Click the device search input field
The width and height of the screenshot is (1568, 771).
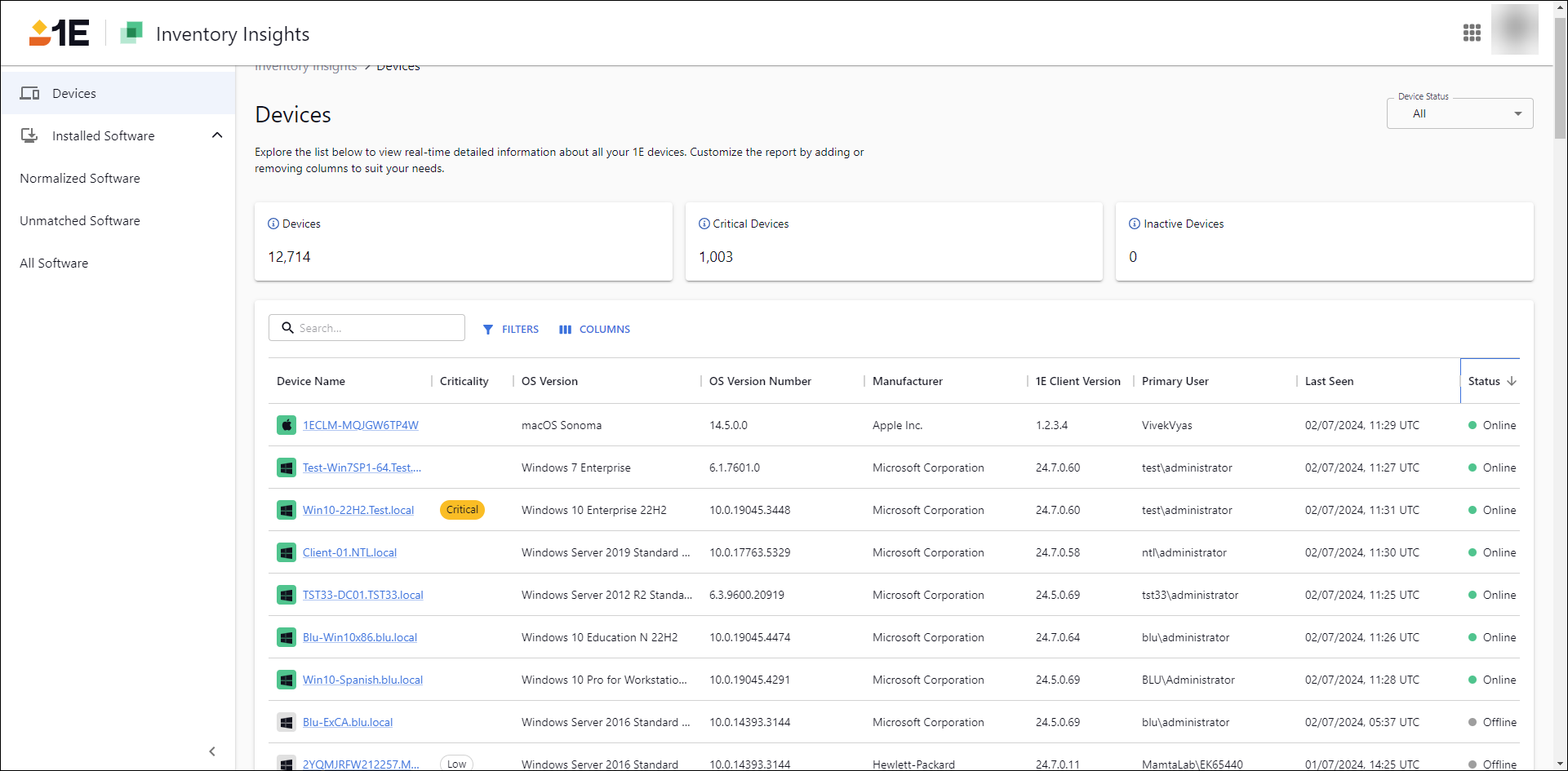(x=375, y=328)
